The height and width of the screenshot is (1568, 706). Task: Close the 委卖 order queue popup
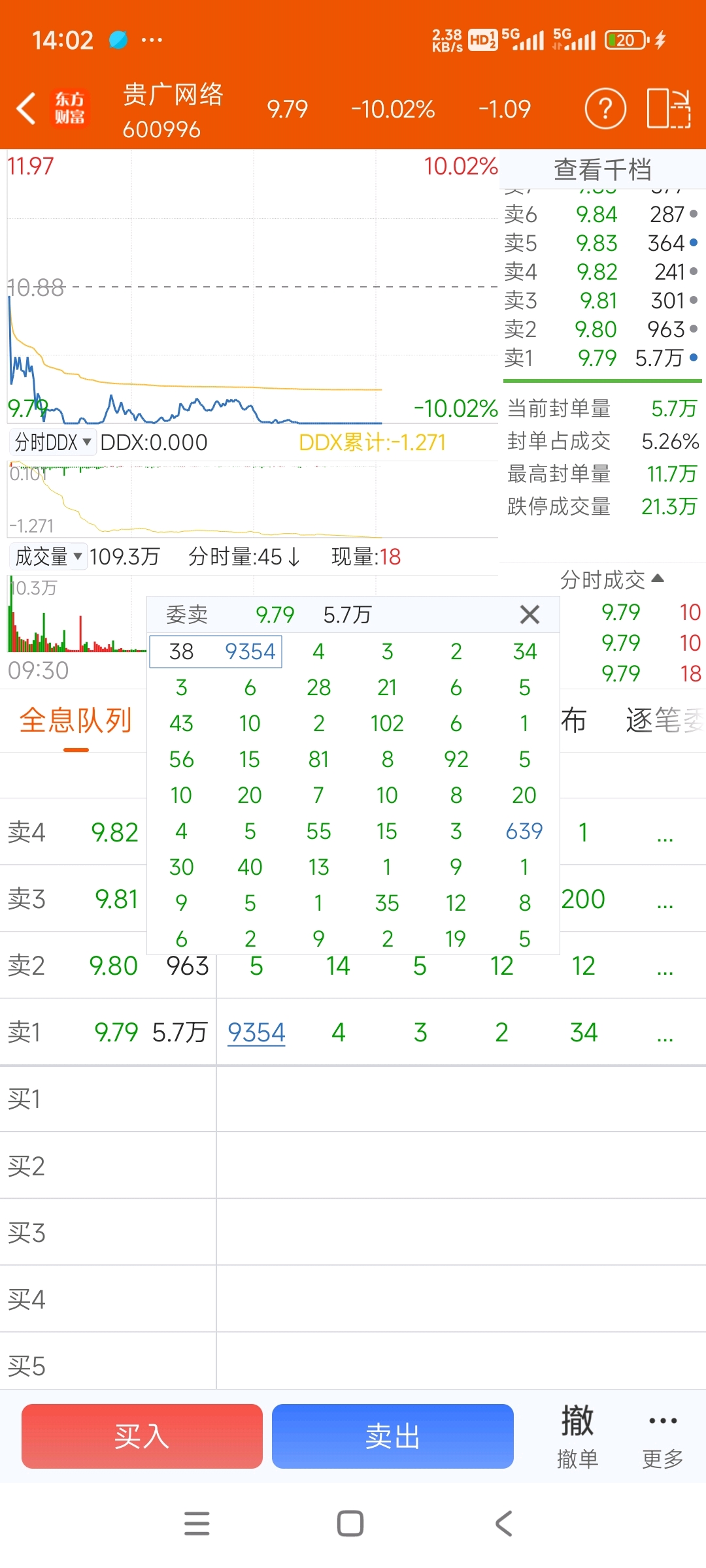tap(529, 614)
